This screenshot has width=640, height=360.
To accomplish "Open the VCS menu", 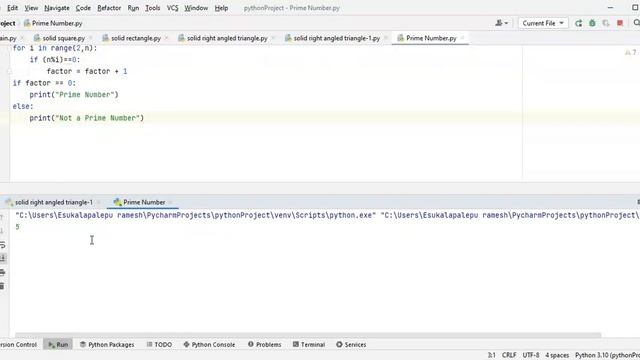I will coord(172,8).
